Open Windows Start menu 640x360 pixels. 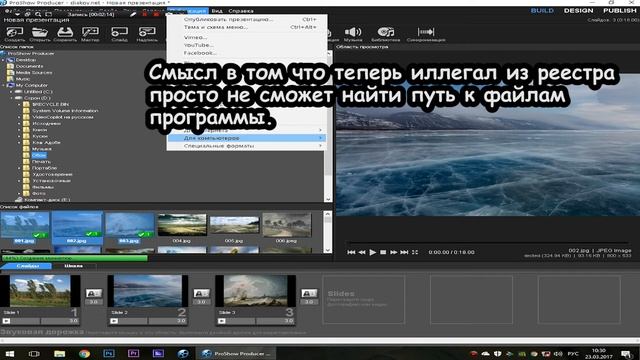tap(9, 353)
